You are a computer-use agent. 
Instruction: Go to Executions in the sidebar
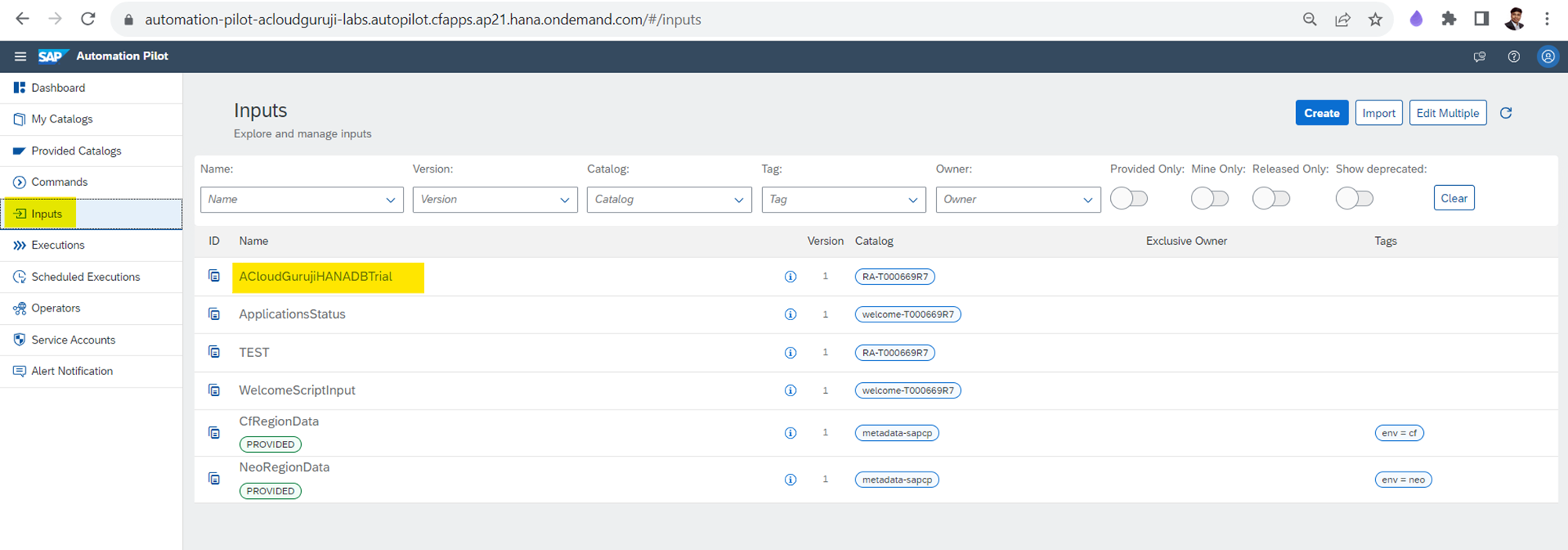click(57, 246)
